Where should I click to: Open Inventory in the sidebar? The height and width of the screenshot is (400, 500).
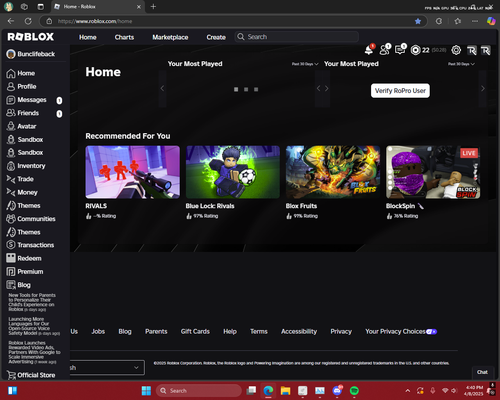31,166
